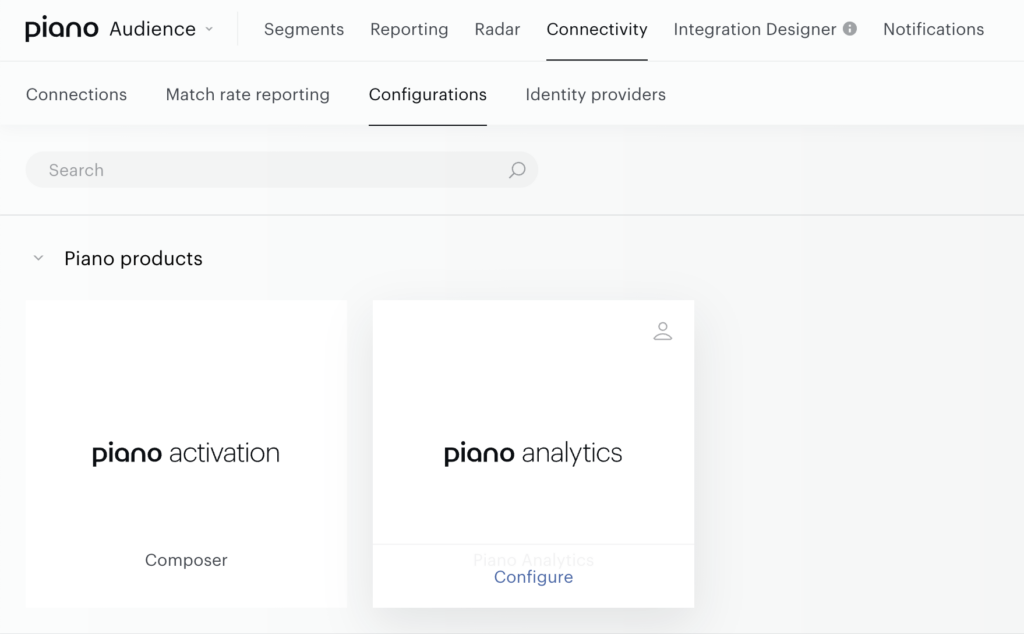Collapse the Piano products section
This screenshot has height=634, width=1024.
pos(39,258)
